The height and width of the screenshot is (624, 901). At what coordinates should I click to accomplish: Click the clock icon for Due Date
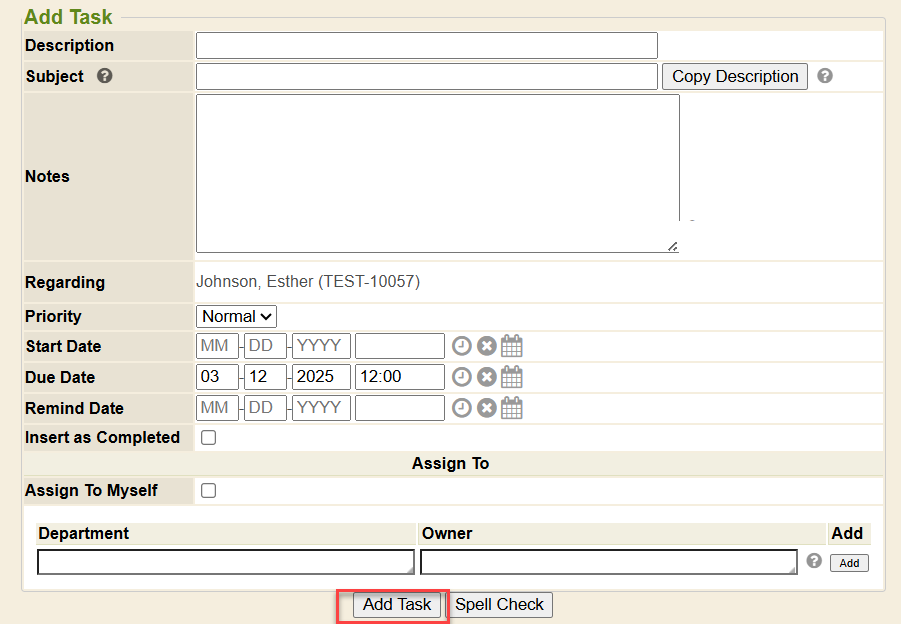[x=461, y=377]
